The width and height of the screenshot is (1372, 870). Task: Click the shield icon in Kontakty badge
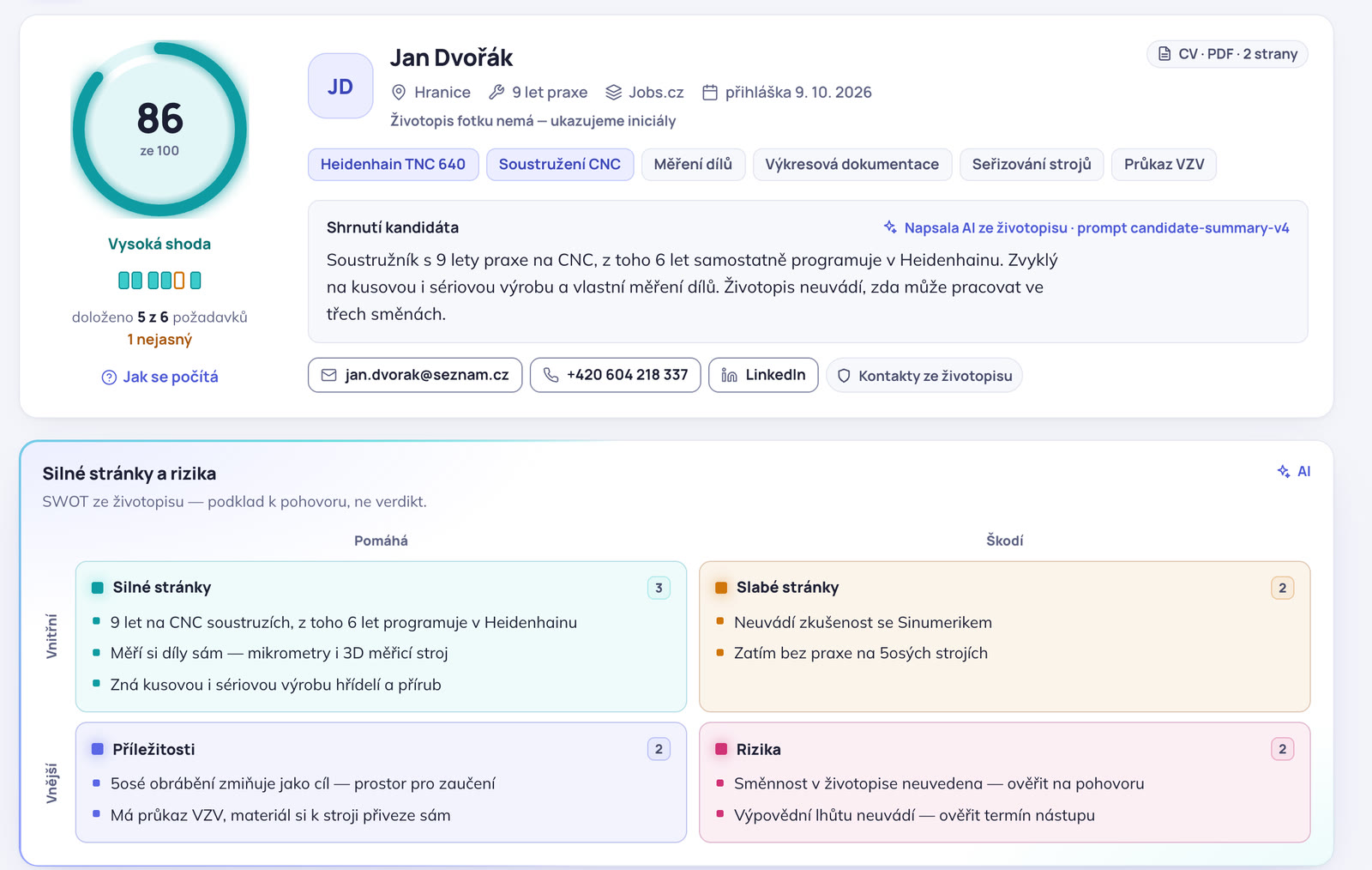pos(844,376)
